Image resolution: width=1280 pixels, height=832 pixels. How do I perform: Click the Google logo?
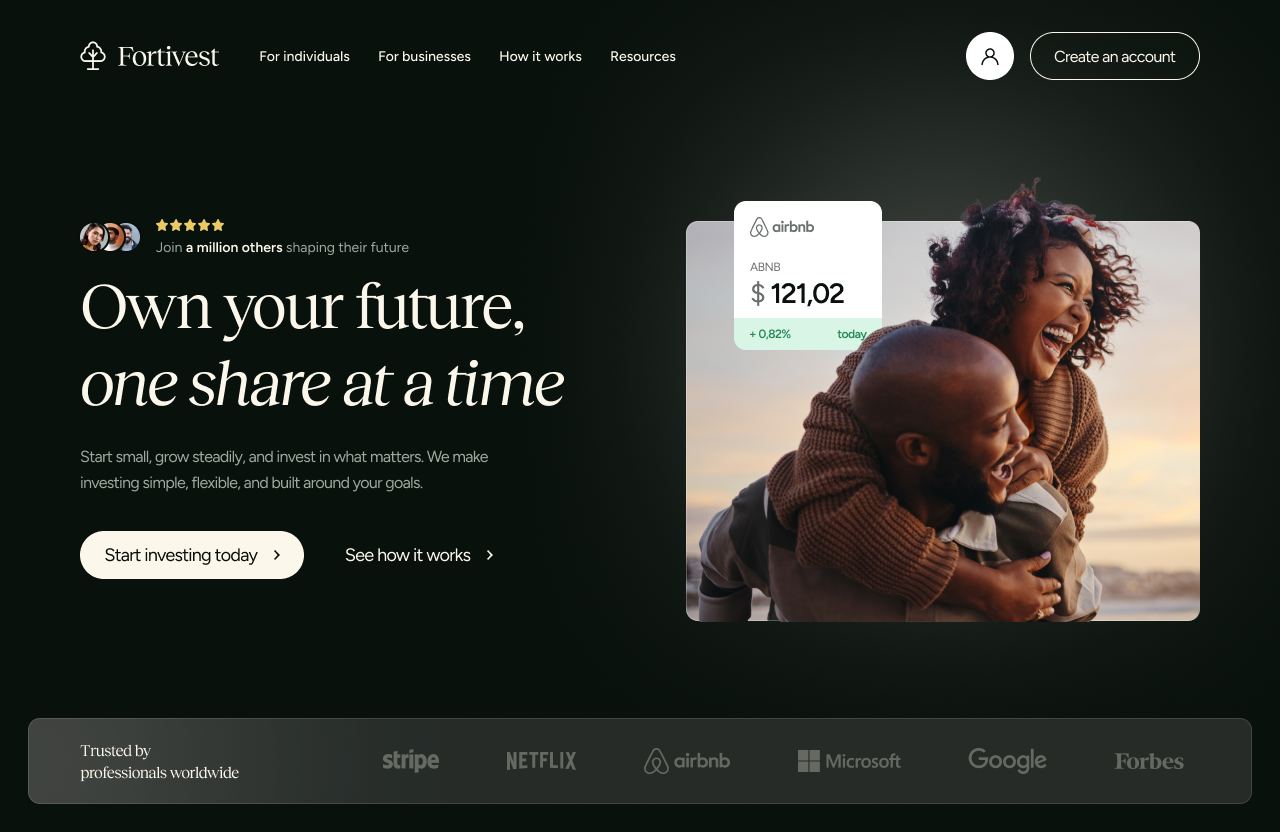[1007, 761]
